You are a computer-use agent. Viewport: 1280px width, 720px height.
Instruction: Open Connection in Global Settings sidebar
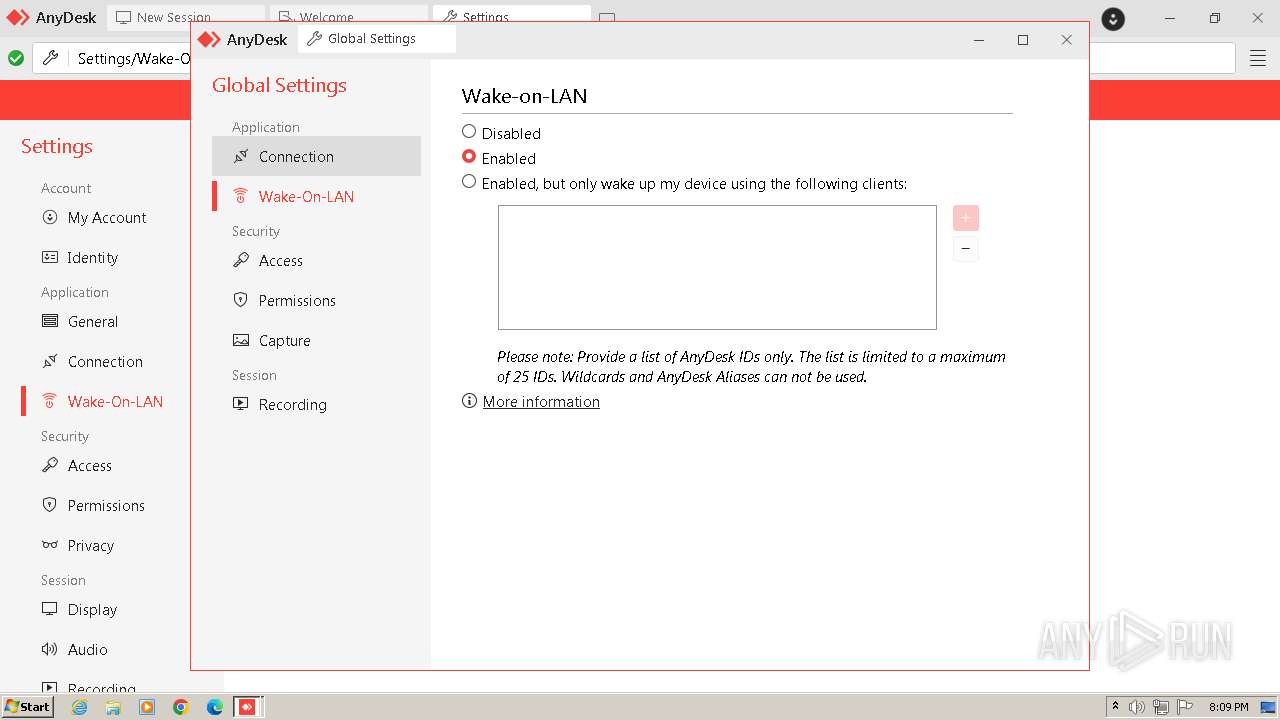pos(316,156)
